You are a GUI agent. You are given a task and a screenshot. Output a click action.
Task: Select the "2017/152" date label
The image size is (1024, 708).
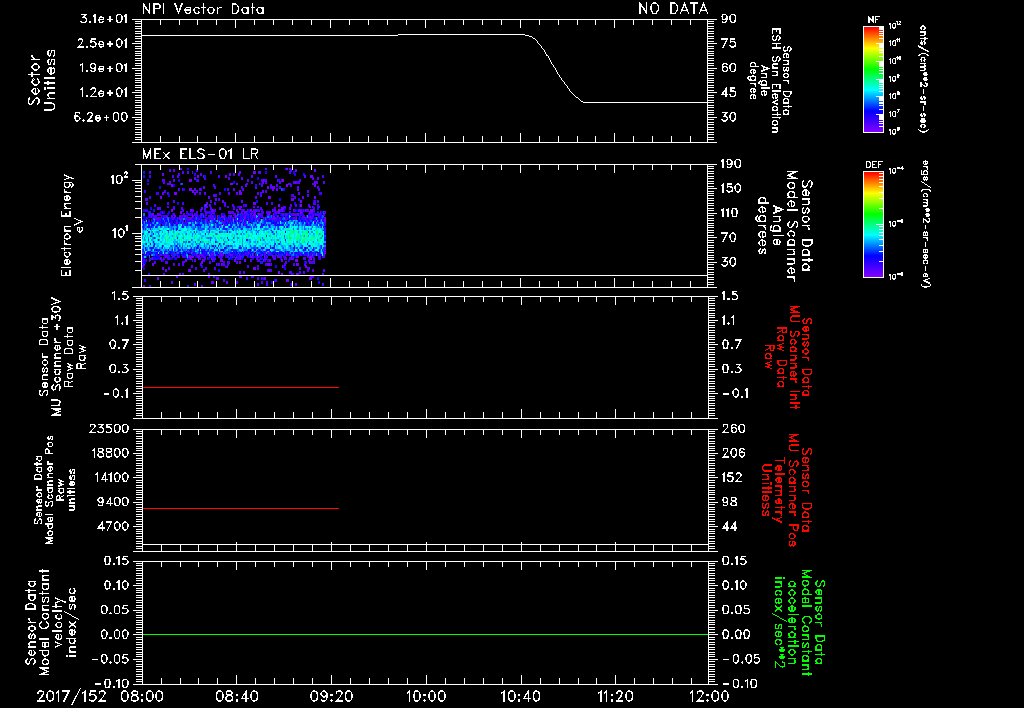tap(71, 696)
